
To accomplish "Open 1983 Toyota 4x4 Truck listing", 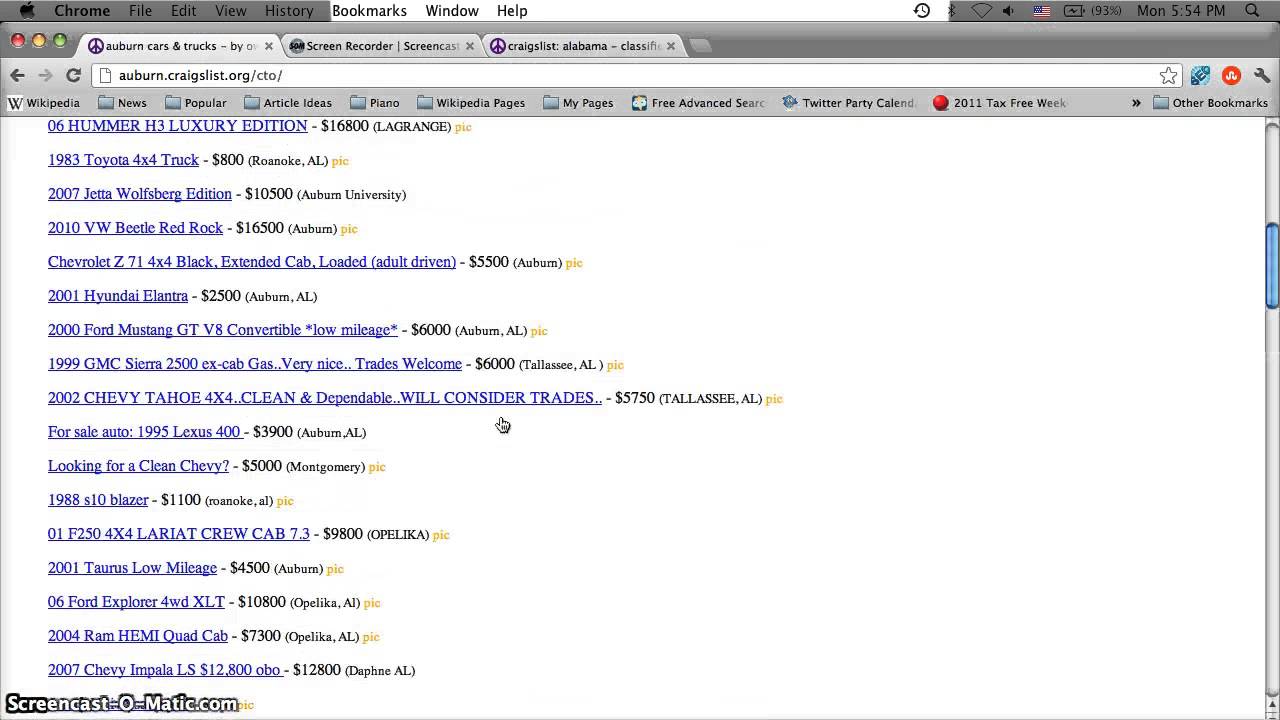I will [x=123, y=160].
